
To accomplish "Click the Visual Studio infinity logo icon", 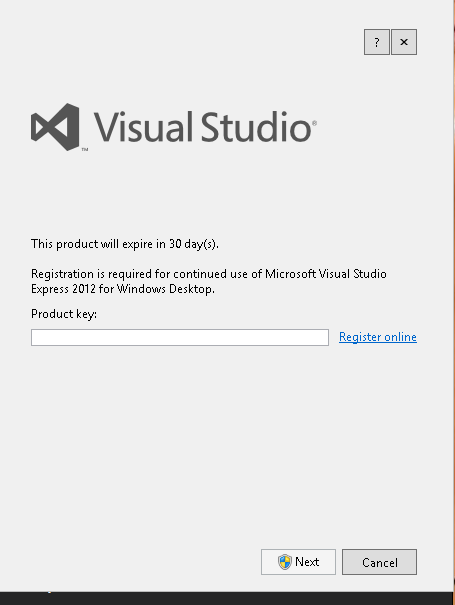I will [55, 127].
